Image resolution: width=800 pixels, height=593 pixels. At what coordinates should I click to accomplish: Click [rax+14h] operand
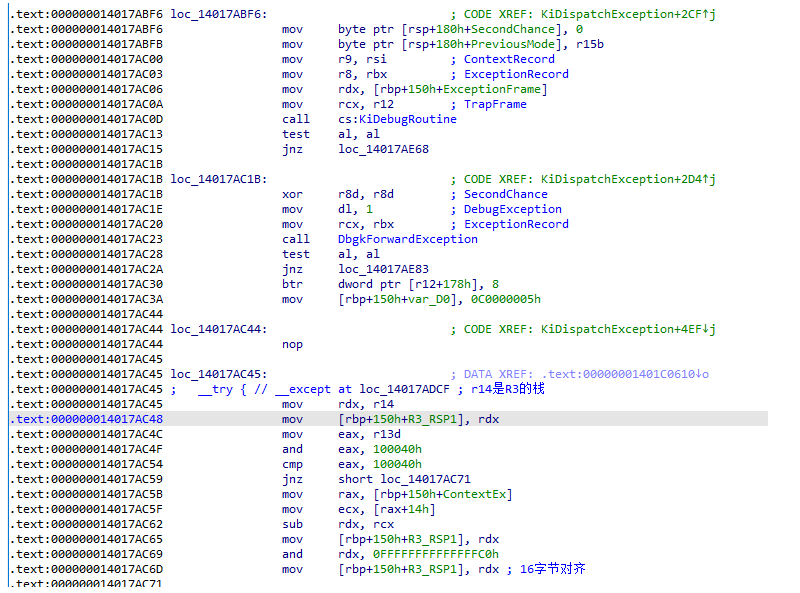click(404, 509)
